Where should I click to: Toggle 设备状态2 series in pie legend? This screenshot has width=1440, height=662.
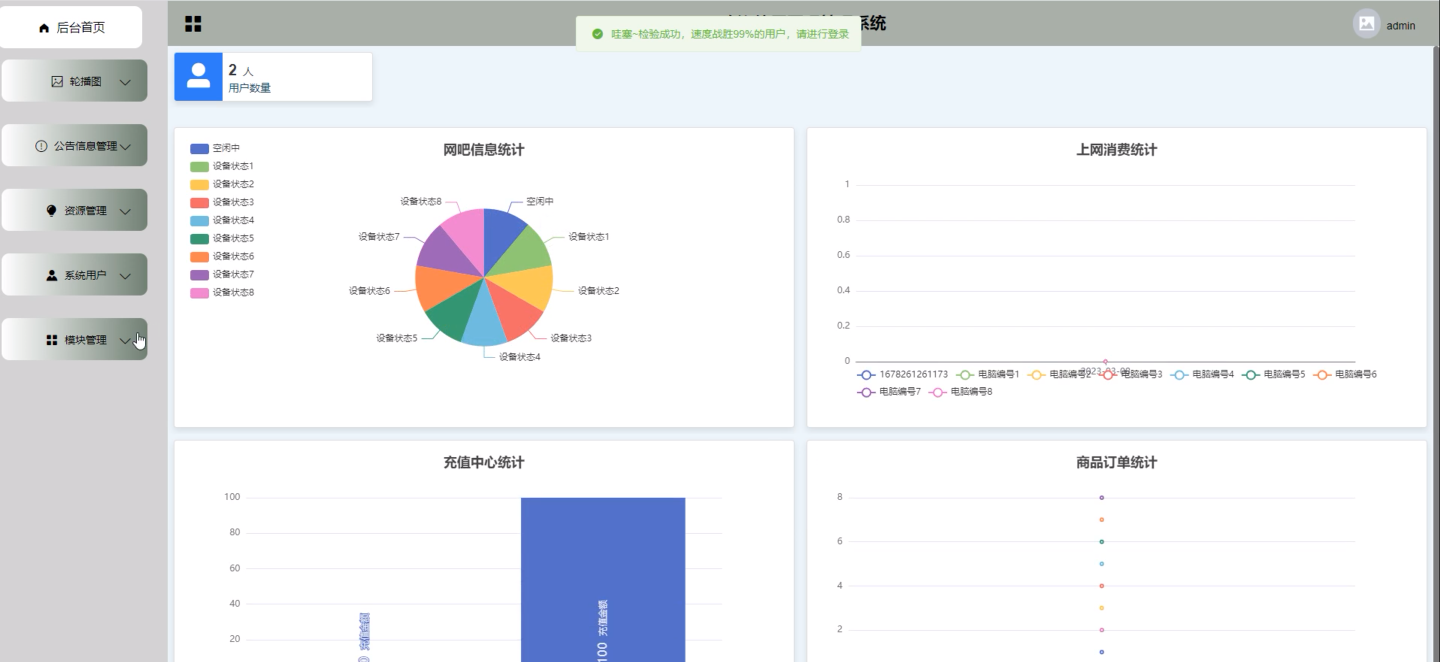(x=222, y=184)
